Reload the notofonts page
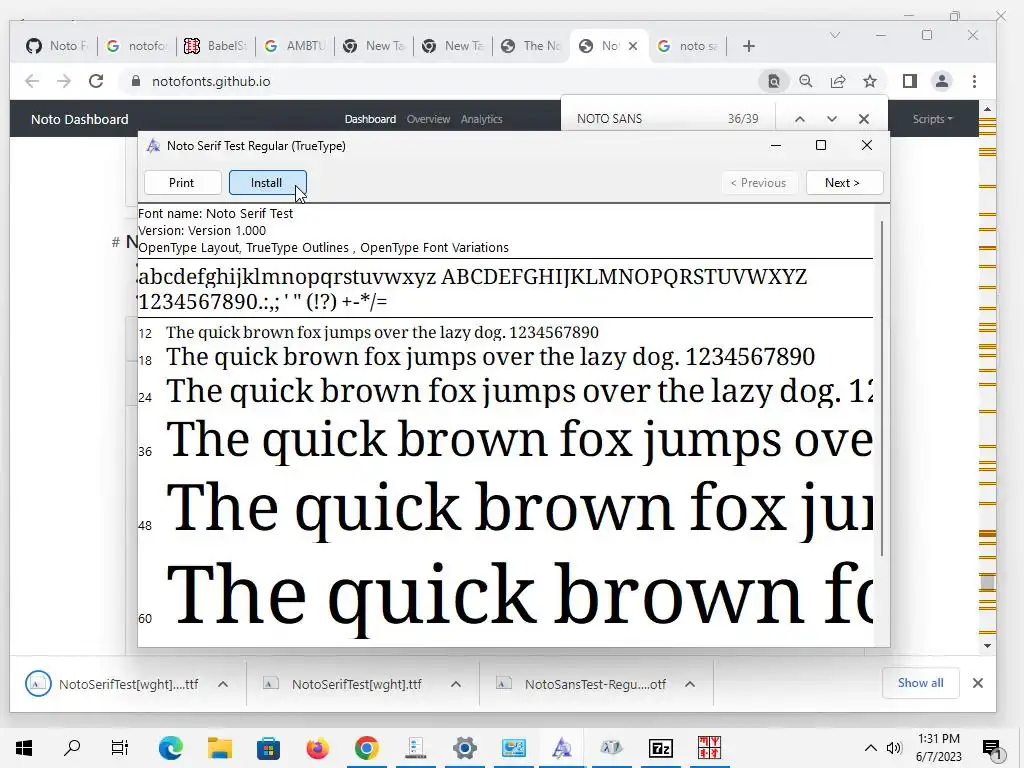This screenshot has height=768, width=1024. (96, 81)
